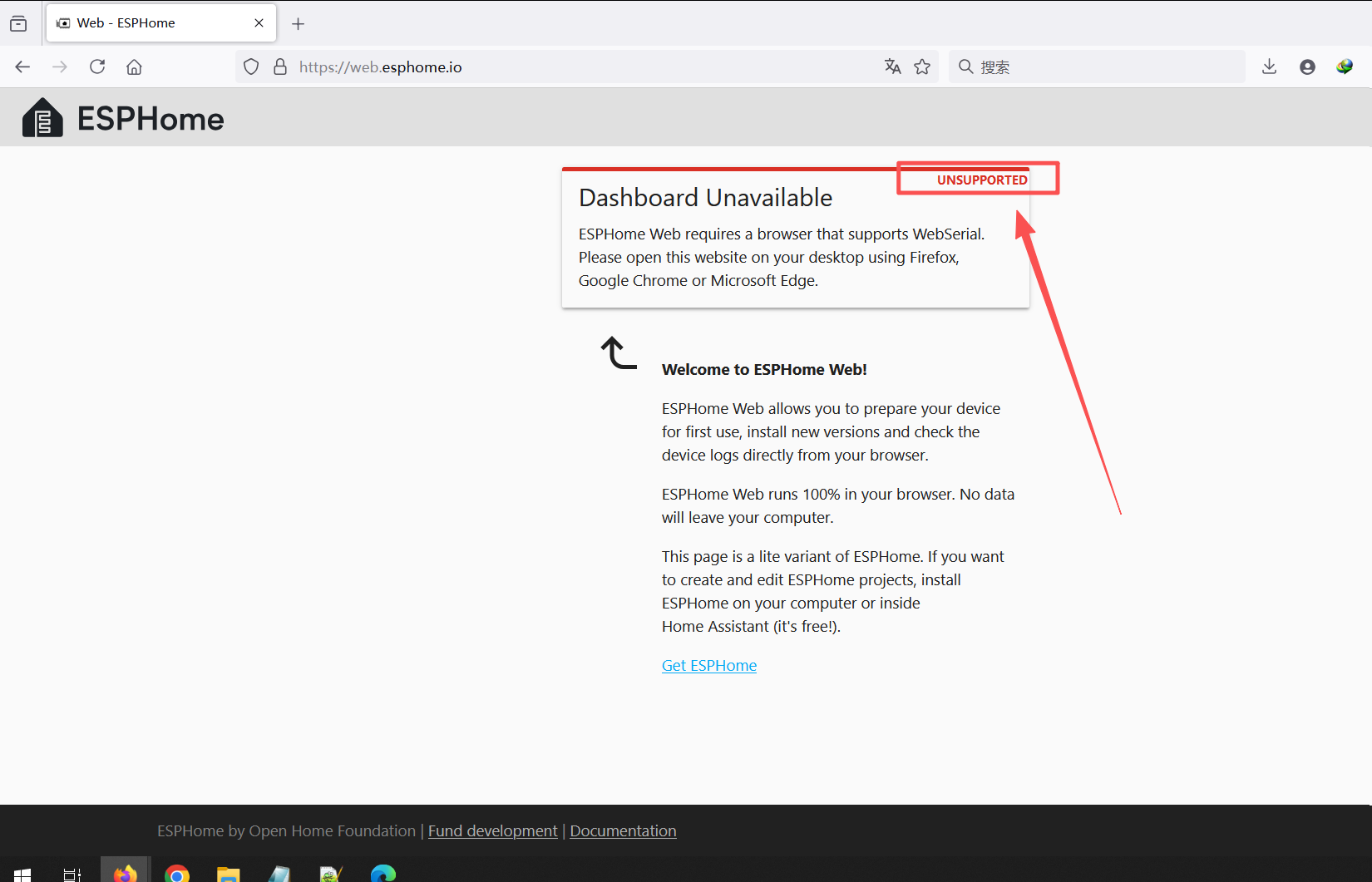Select the Web - ESPHome tab
This screenshot has width=1372, height=882.
coord(161,23)
